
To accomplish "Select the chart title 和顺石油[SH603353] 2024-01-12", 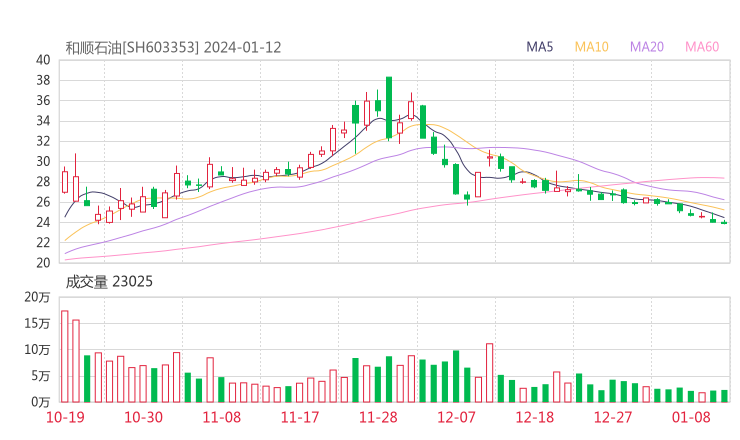I will [173, 48].
